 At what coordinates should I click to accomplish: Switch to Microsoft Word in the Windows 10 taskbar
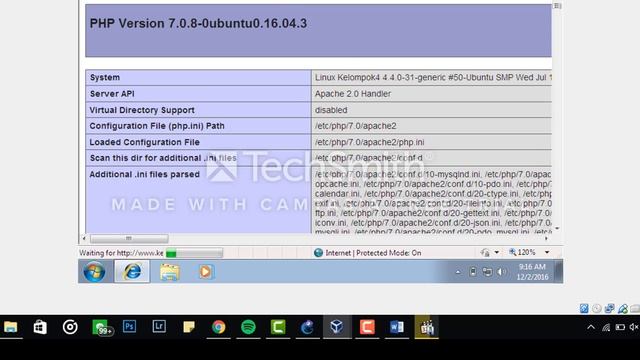click(397, 327)
